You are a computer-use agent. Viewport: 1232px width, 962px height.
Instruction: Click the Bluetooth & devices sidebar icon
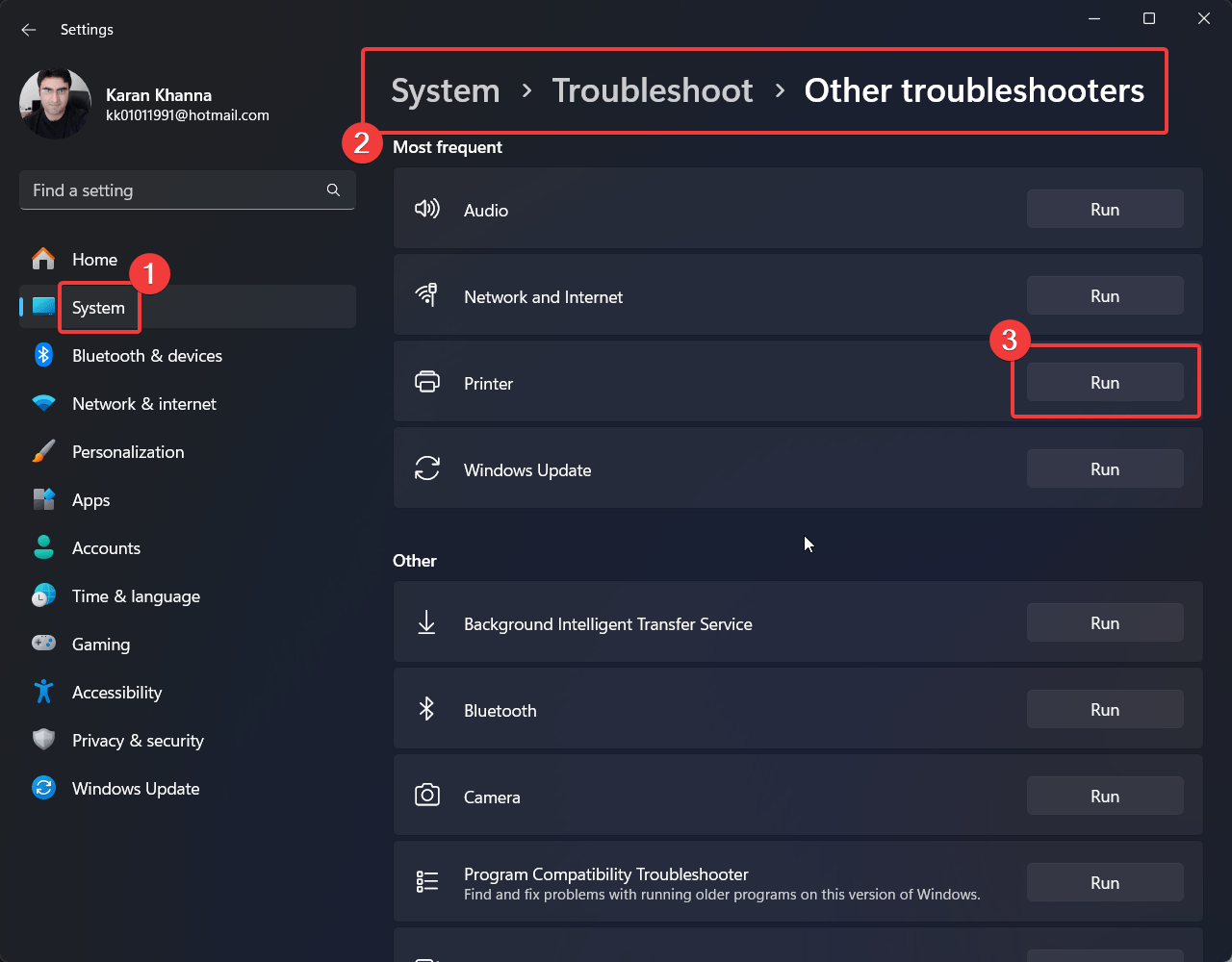(43, 355)
